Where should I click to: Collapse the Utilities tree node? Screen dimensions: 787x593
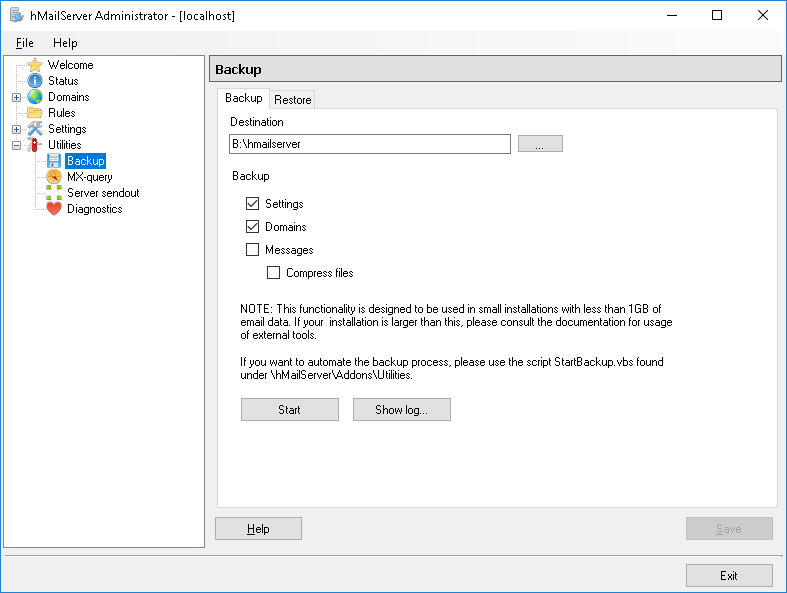pos(17,146)
